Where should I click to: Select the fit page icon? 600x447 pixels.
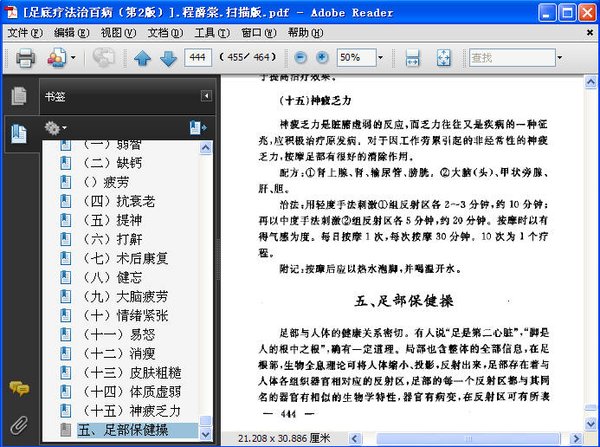pyautogui.click(x=444, y=58)
